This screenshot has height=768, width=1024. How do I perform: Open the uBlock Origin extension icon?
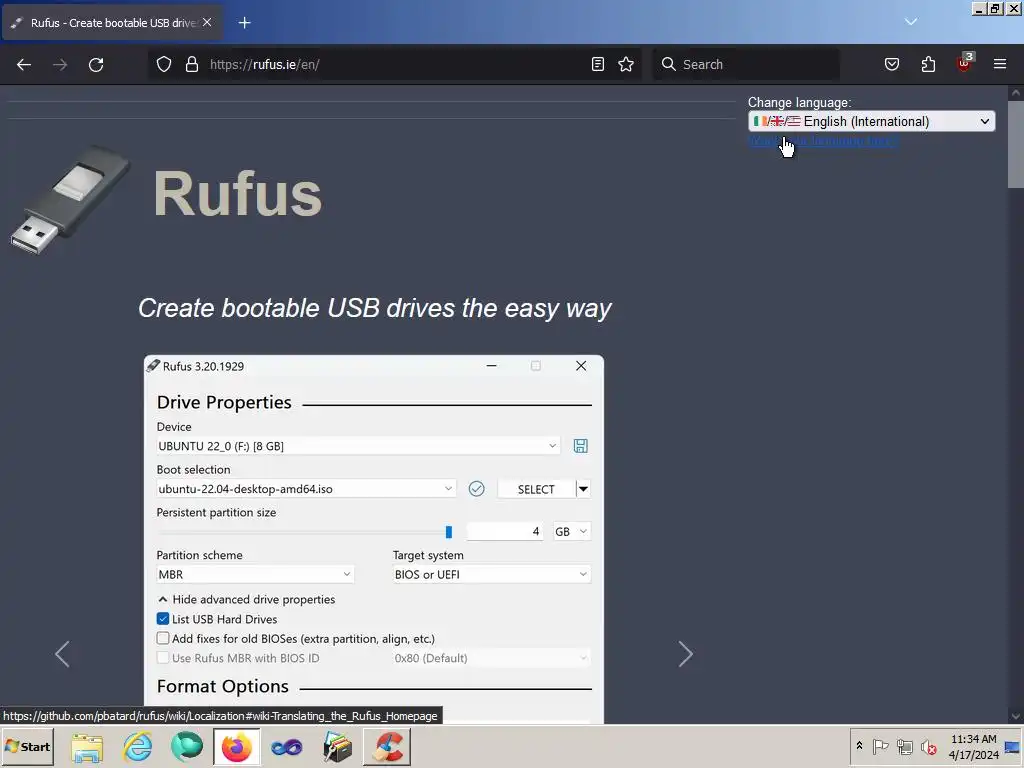pyautogui.click(x=965, y=63)
